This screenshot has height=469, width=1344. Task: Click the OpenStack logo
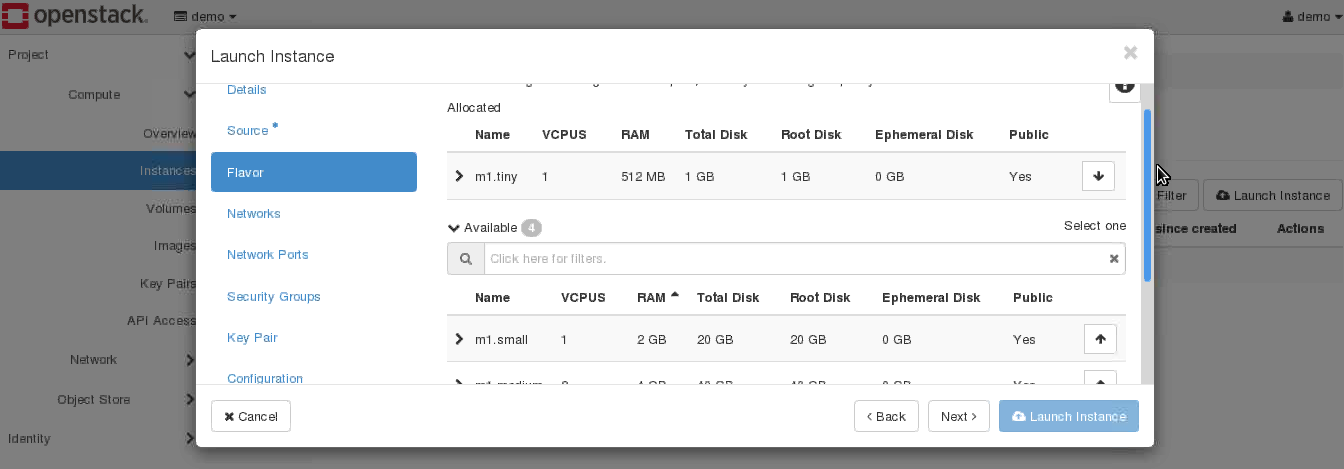point(75,16)
